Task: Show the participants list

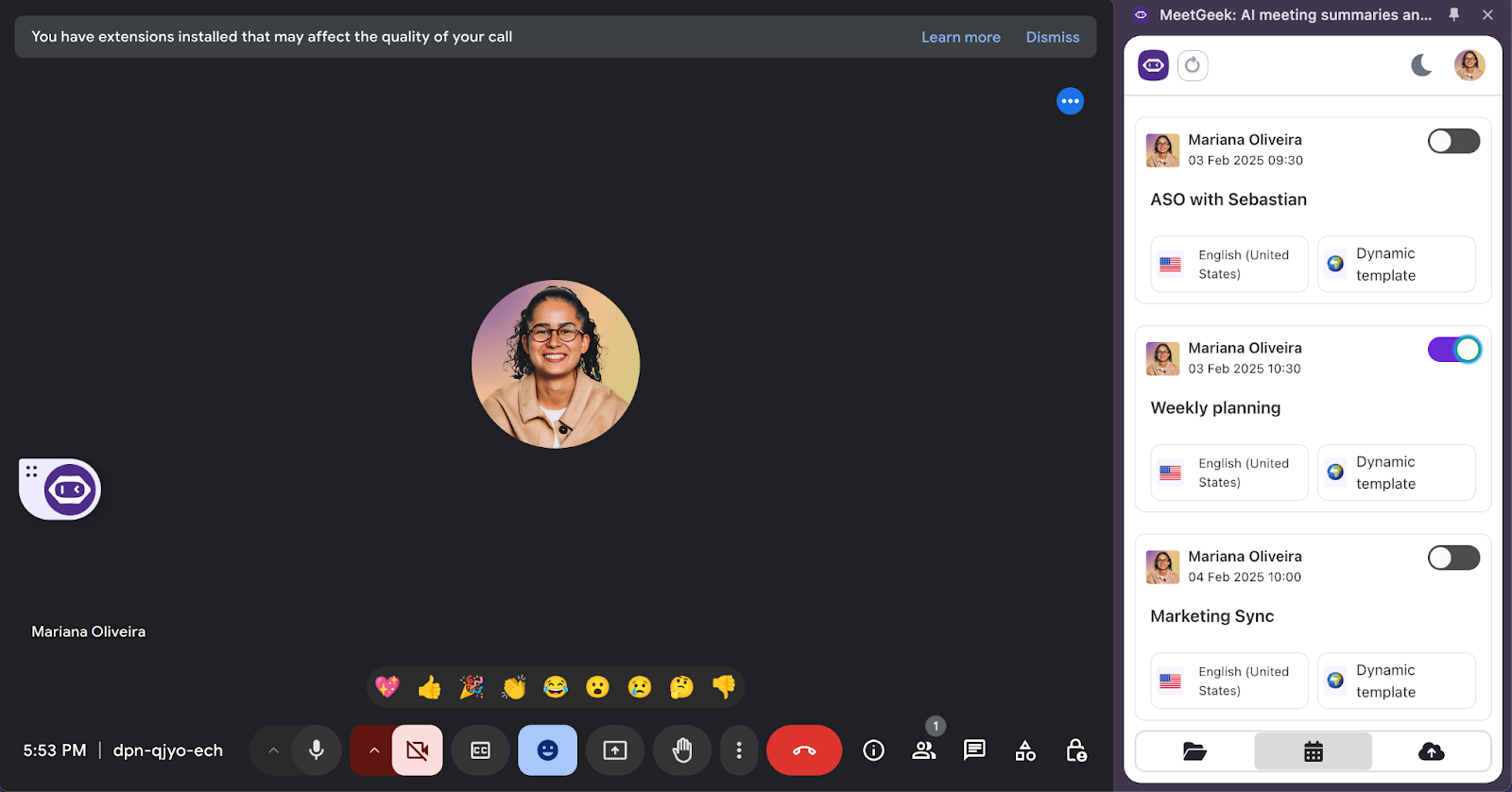Action: coord(923,750)
